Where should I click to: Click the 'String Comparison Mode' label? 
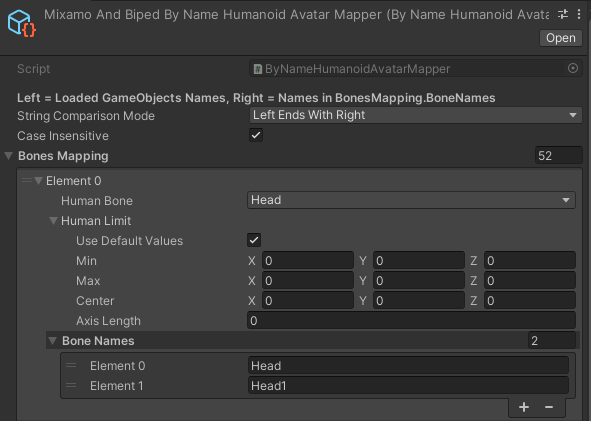click(86, 116)
